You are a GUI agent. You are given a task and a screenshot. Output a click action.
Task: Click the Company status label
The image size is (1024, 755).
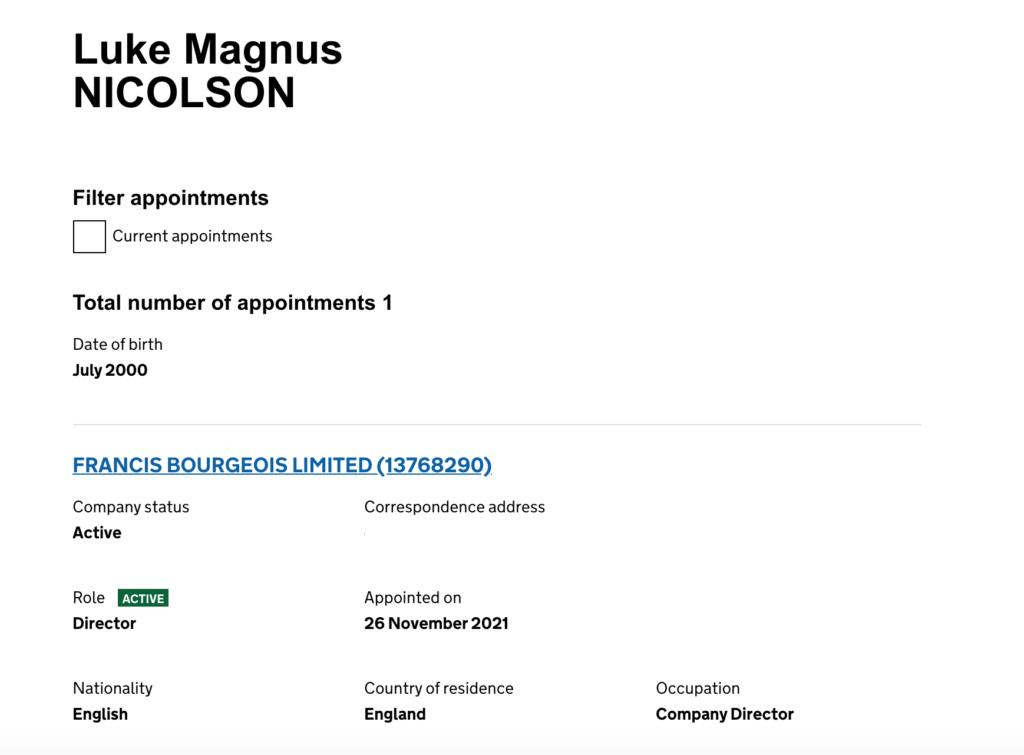131,507
